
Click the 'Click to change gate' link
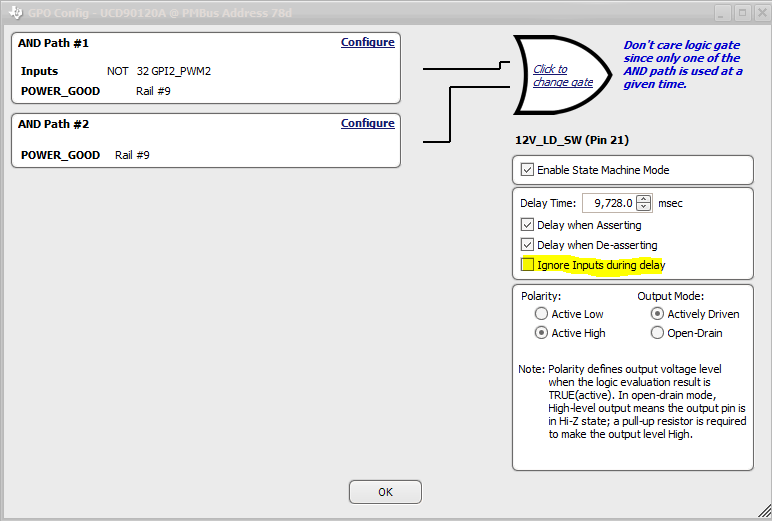563,75
